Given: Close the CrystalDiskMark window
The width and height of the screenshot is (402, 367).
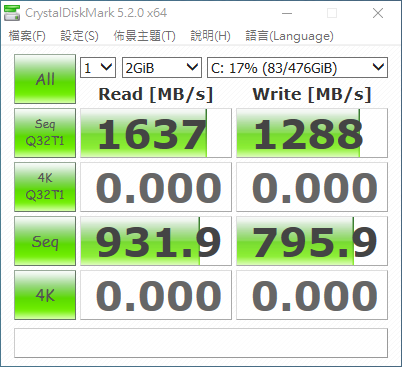Looking at the screenshot, I should coord(378,13).
